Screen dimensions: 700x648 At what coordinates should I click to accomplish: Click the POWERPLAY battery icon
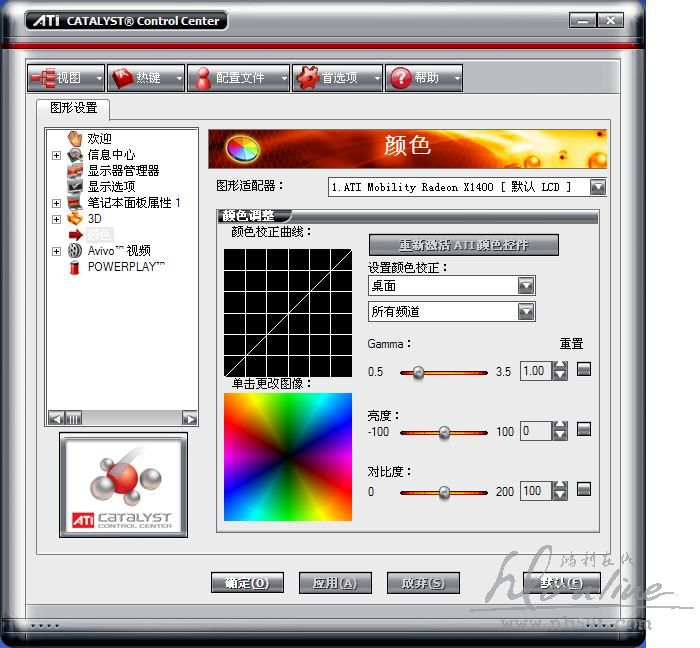(75, 267)
